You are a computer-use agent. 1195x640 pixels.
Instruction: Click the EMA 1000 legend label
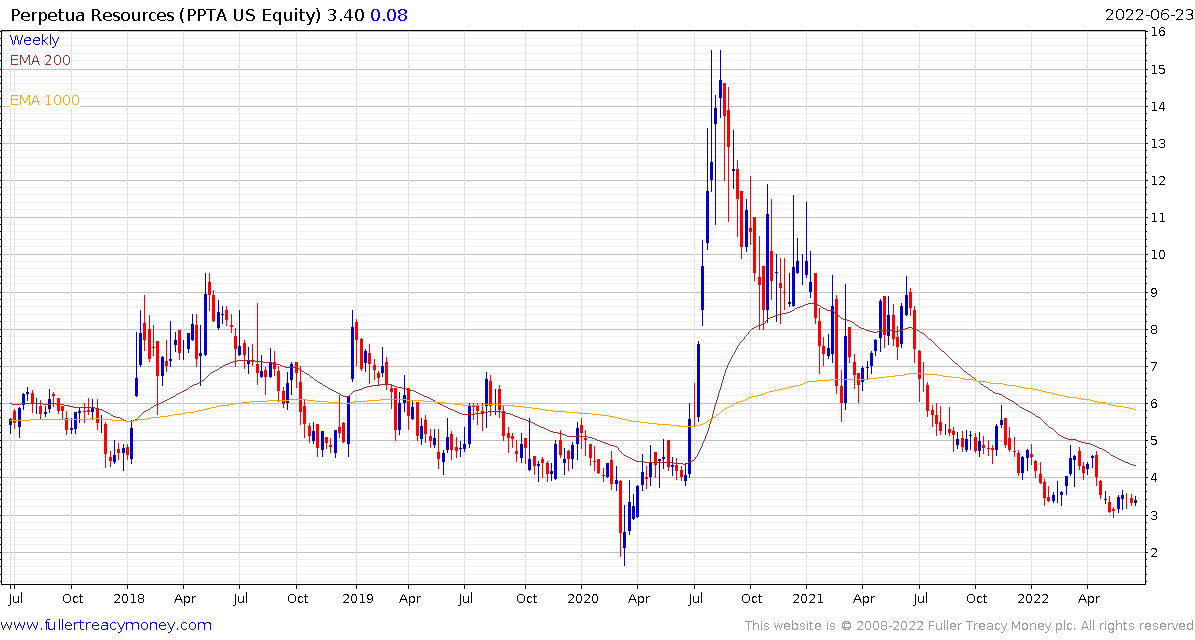pyautogui.click(x=44, y=100)
